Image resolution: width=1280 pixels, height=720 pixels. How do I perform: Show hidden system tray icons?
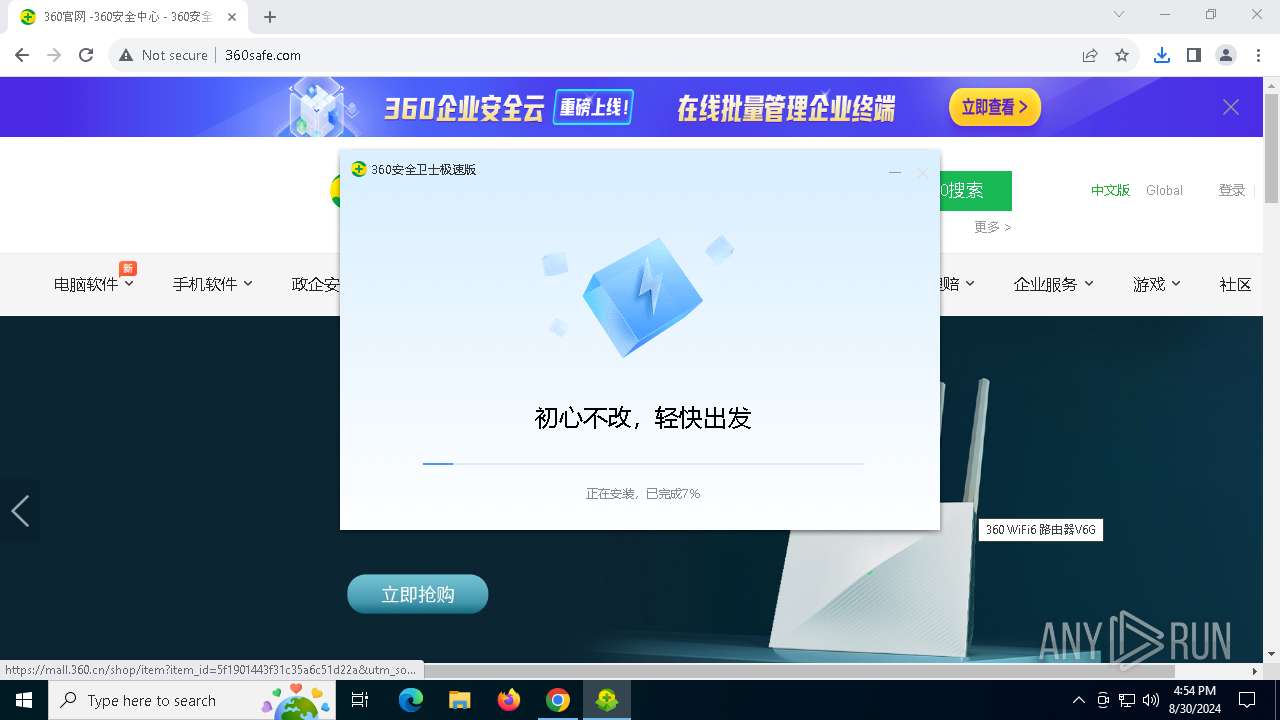click(x=1078, y=700)
